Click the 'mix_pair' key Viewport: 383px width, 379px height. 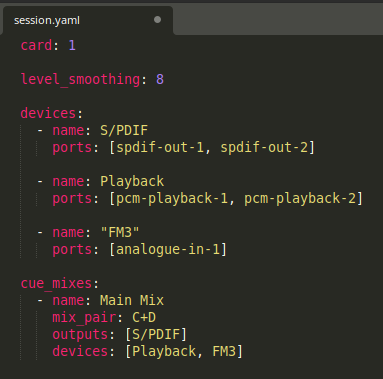tap(84, 317)
